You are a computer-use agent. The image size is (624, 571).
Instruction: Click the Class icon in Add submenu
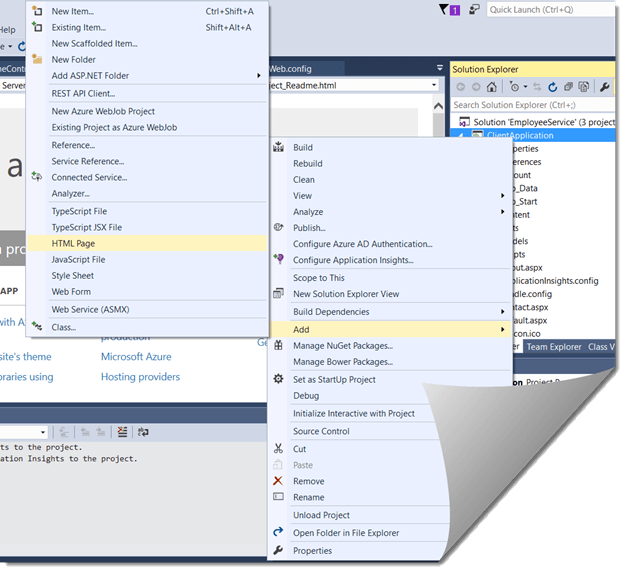coord(37,327)
